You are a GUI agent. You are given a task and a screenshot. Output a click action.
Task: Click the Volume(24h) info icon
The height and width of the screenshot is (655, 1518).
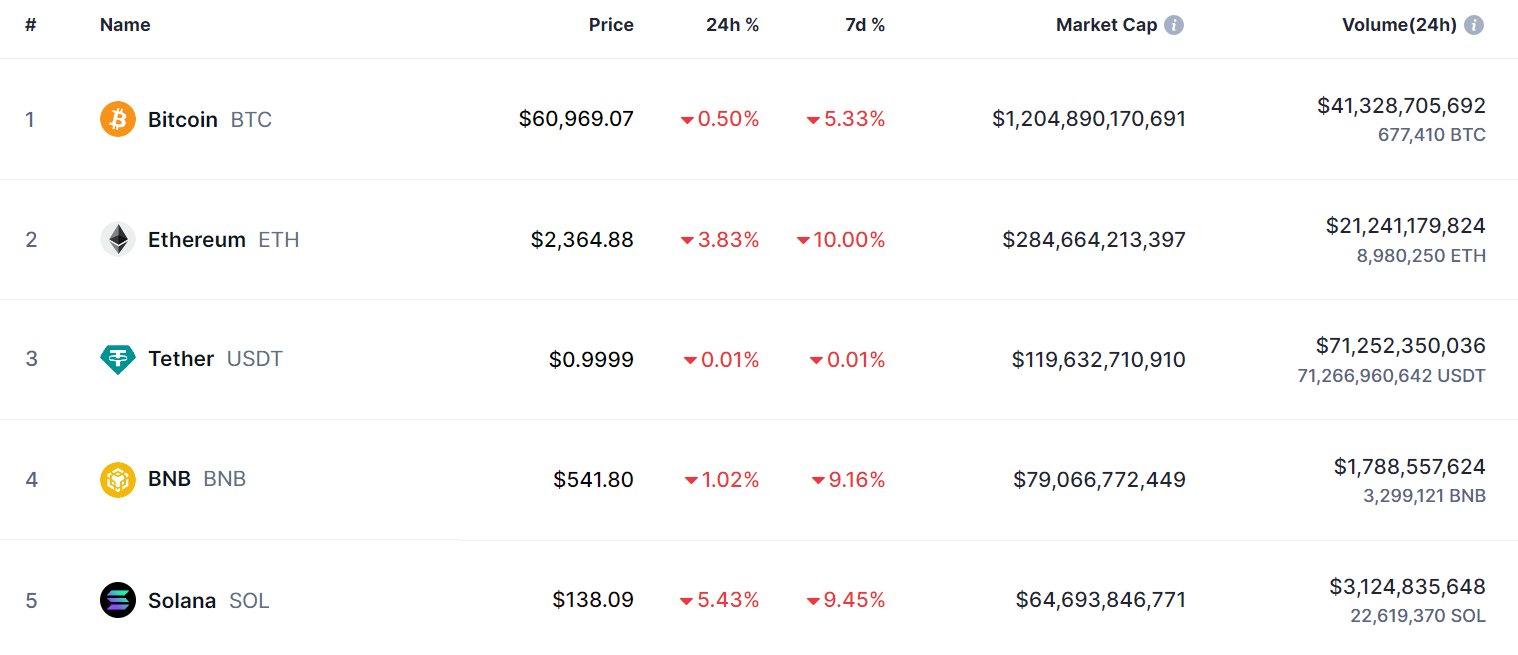pos(1474,25)
